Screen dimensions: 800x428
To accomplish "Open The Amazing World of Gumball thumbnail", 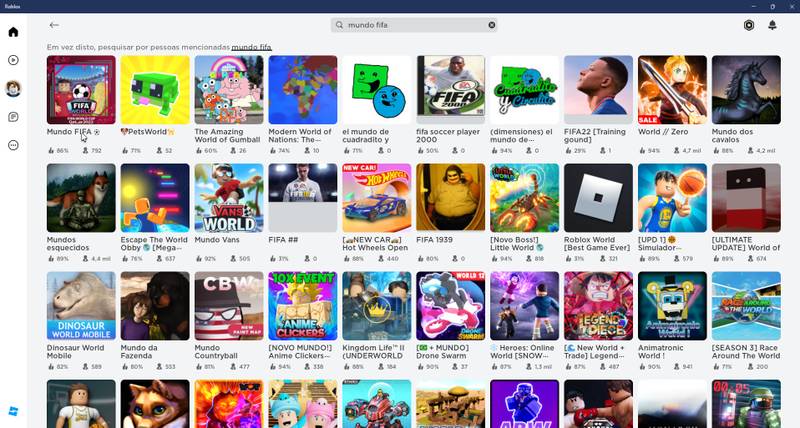I will (229, 90).
